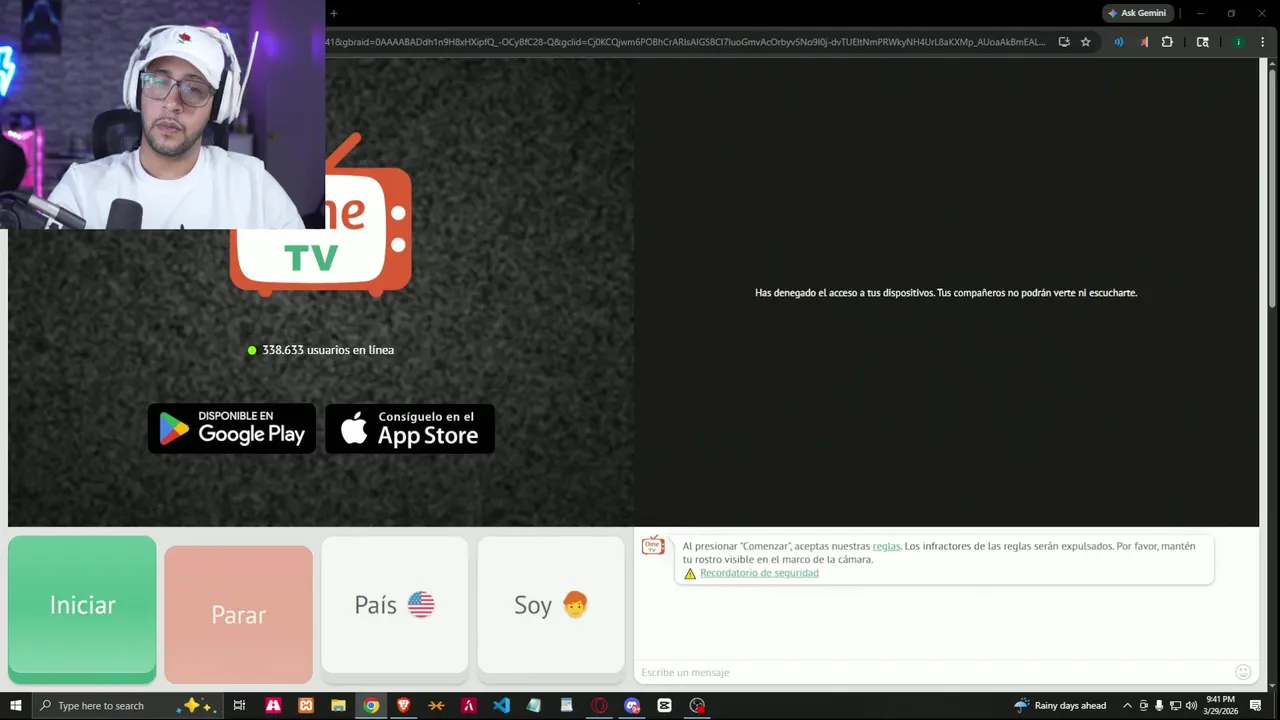Open File Explorer on taskbar

(x=338, y=705)
